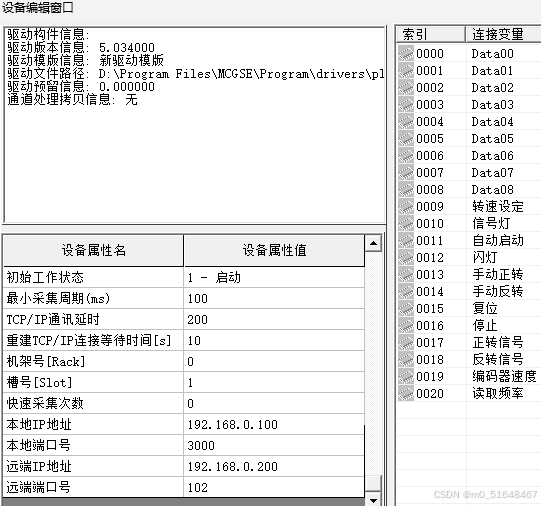Click the channel icon for index 0008

point(405,190)
